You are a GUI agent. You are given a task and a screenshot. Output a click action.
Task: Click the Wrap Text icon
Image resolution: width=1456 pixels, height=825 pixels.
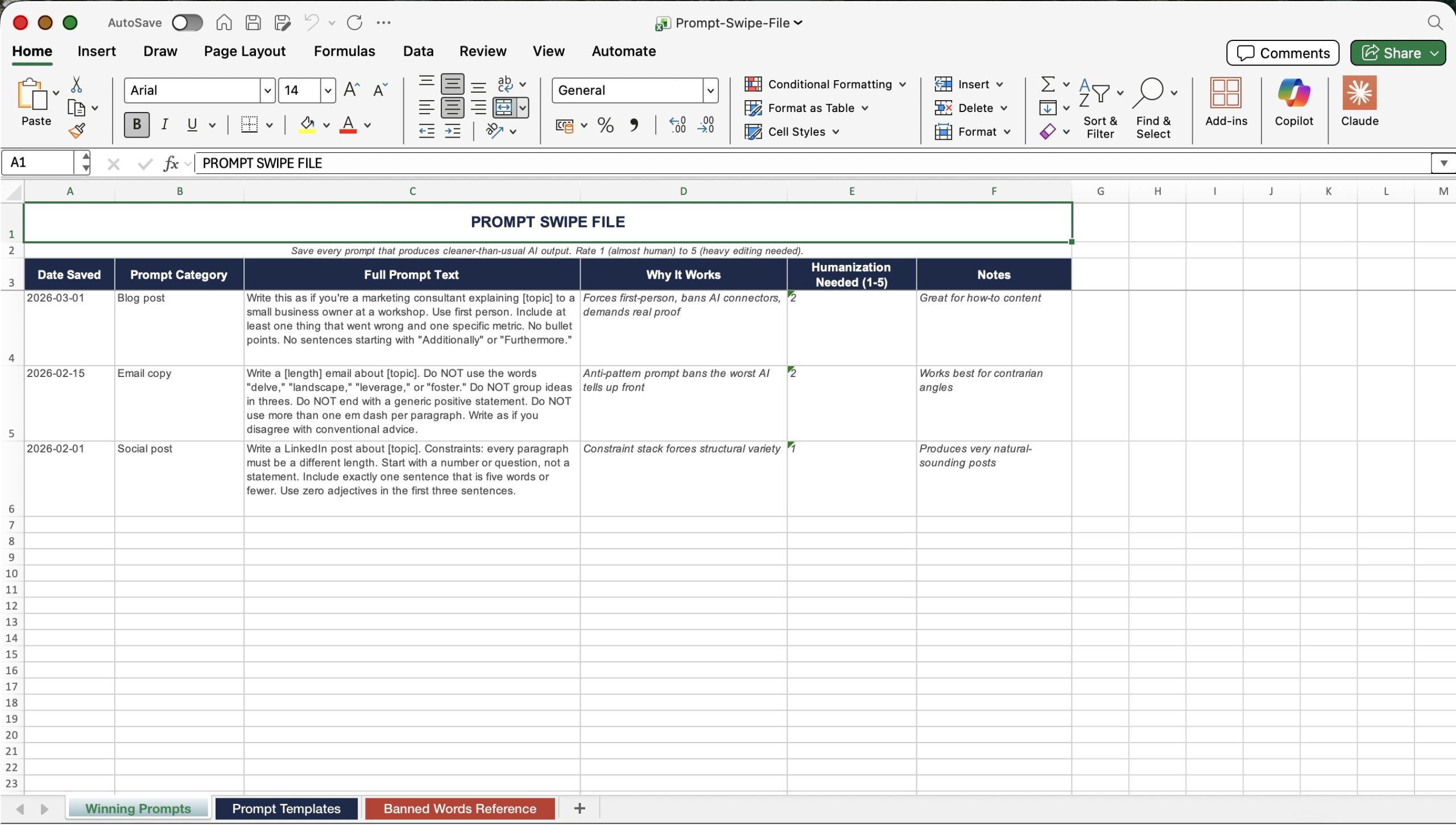pyautogui.click(x=505, y=84)
